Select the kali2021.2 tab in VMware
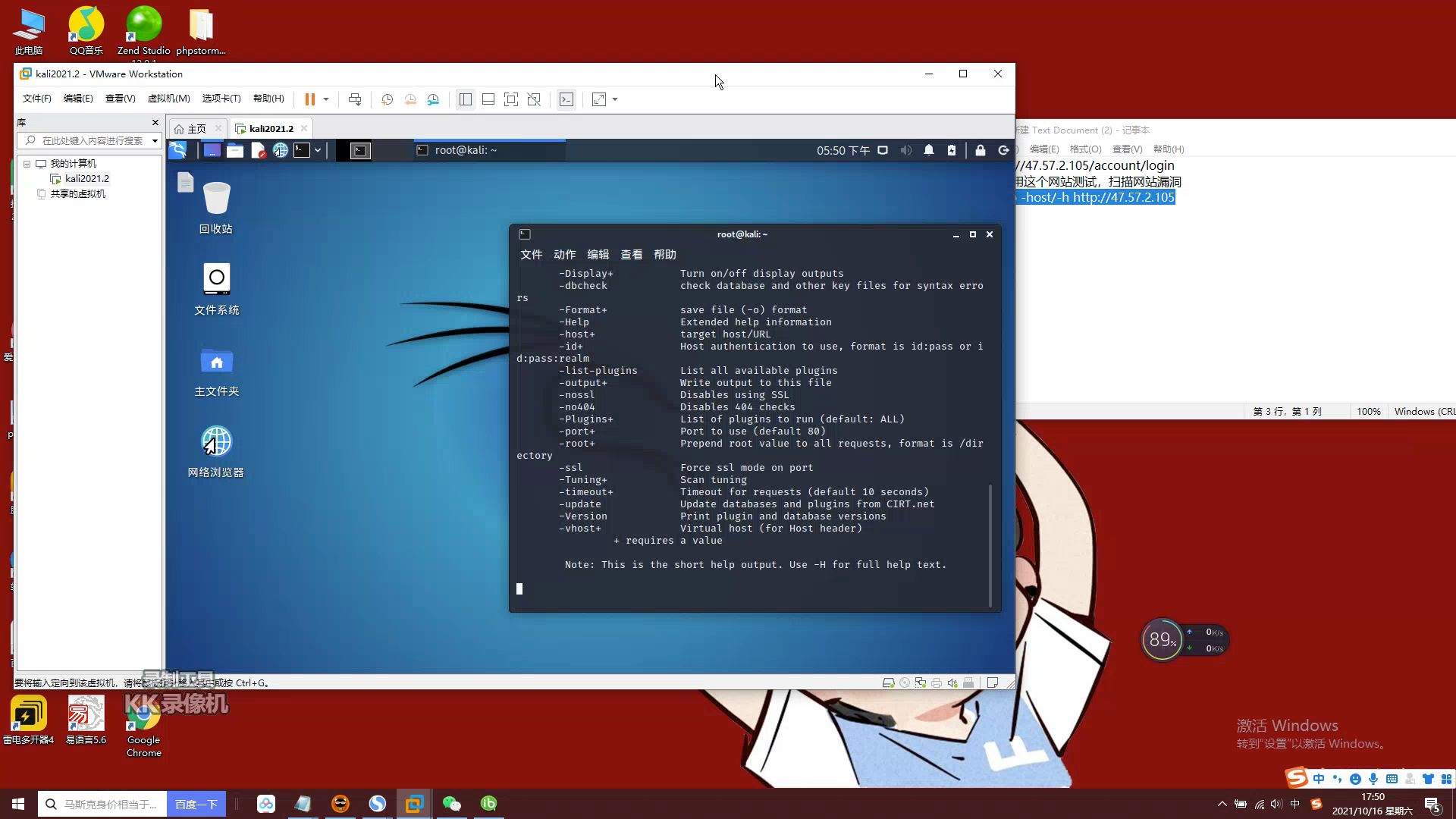Image resolution: width=1456 pixels, height=819 pixels. 270,128
